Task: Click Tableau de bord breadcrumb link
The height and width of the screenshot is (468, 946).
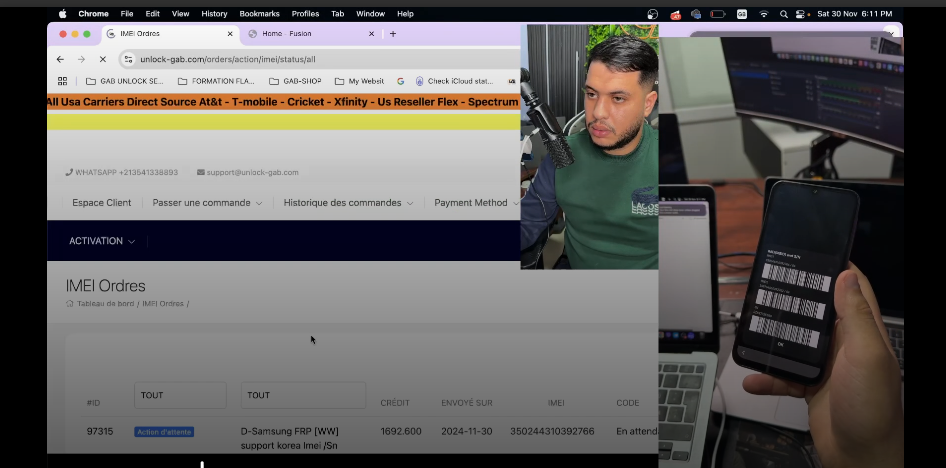Action: (x=106, y=304)
